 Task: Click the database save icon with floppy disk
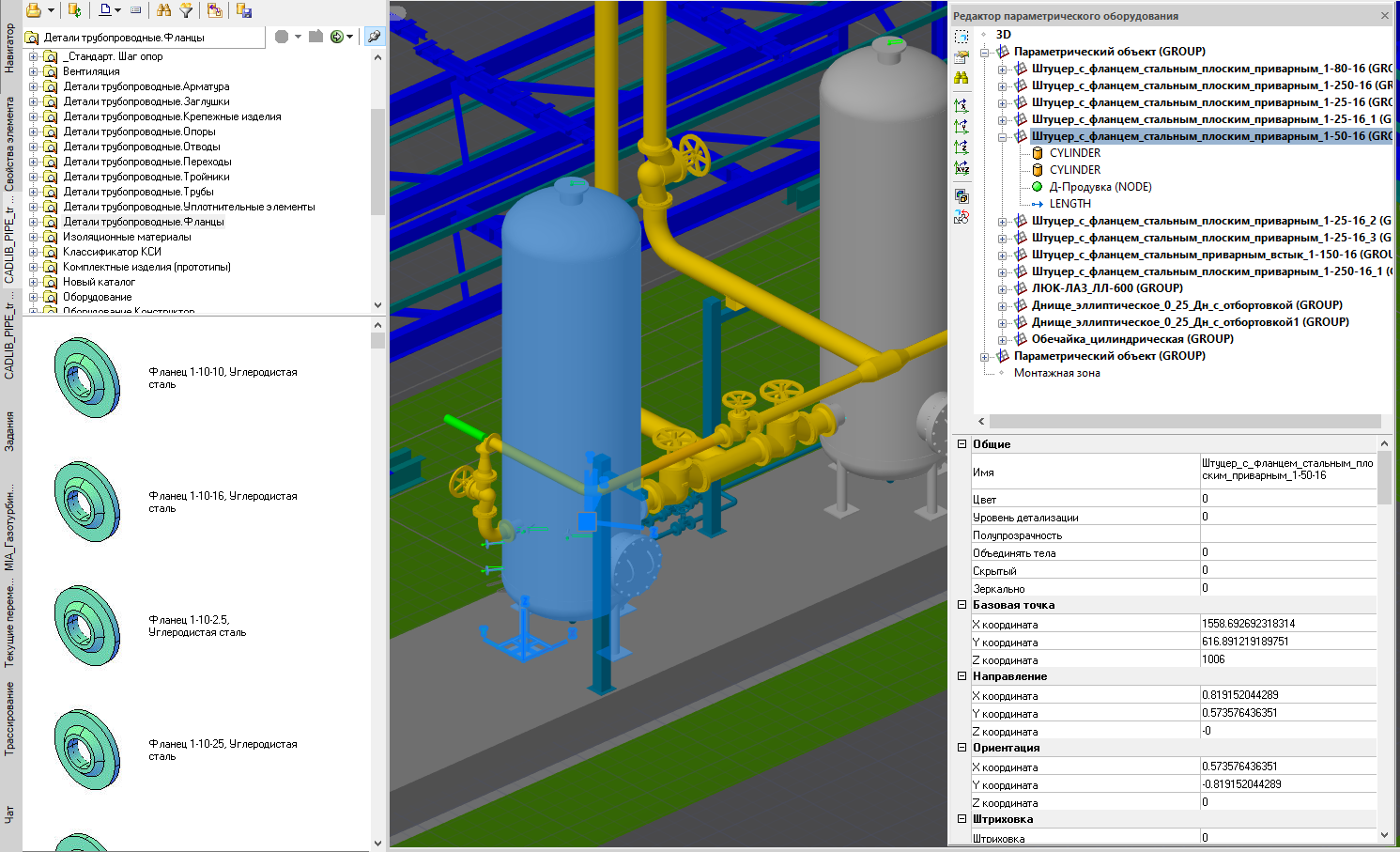click(x=244, y=10)
